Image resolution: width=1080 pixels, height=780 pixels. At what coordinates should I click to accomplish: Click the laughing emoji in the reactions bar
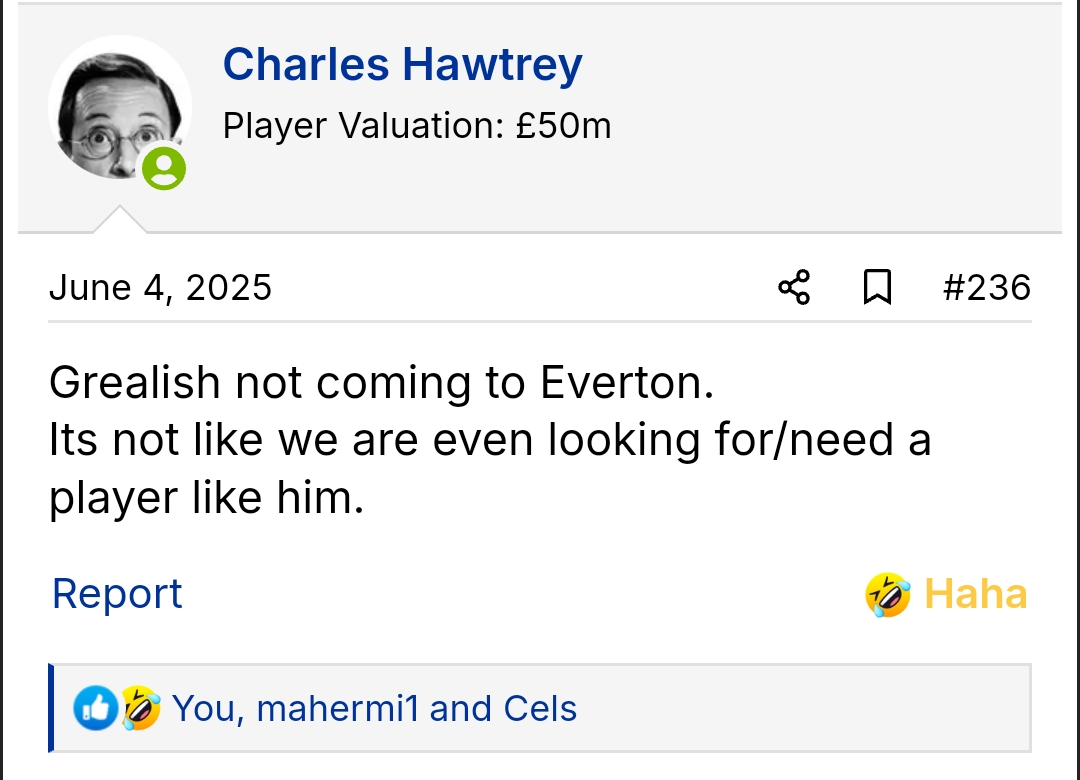click(141, 708)
